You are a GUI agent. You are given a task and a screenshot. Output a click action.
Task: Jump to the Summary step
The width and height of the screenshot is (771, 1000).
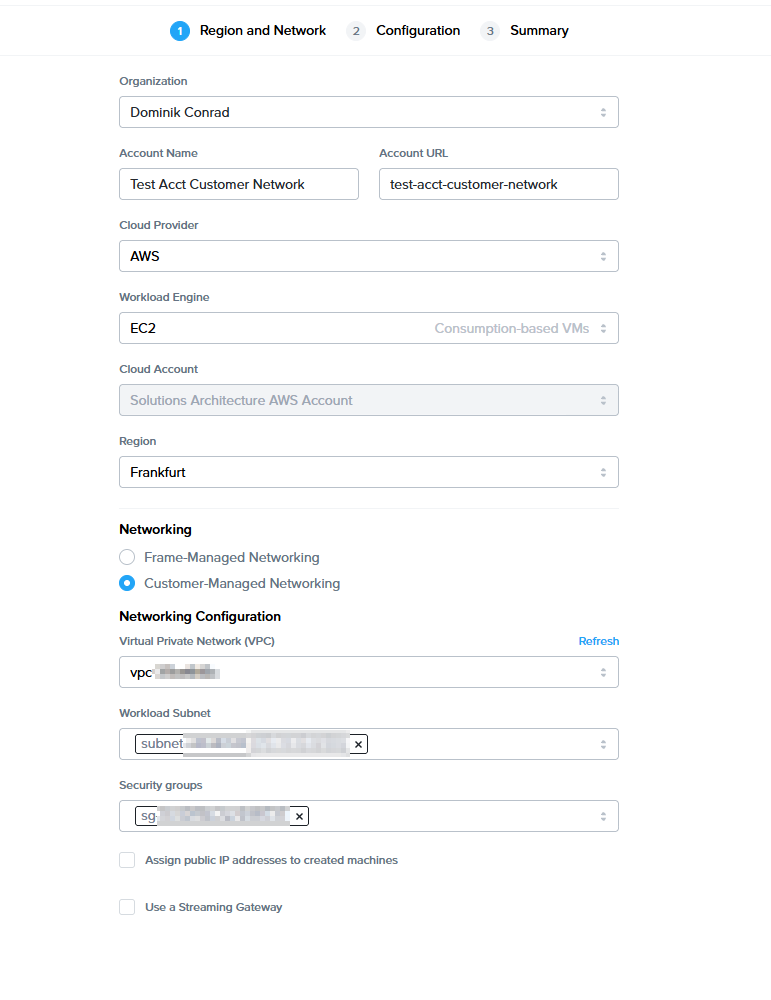tap(539, 31)
